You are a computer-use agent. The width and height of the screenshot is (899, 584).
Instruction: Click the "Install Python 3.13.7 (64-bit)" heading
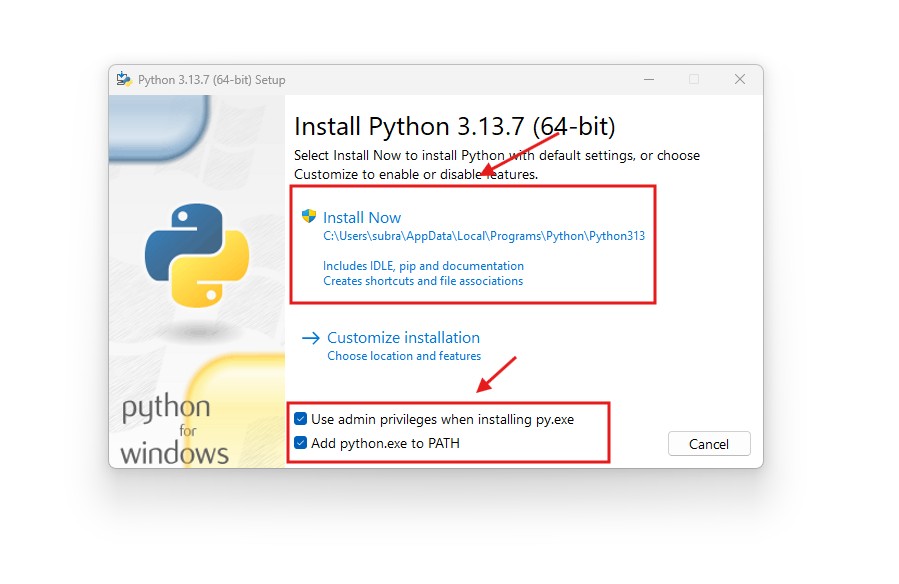[x=454, y=127]
